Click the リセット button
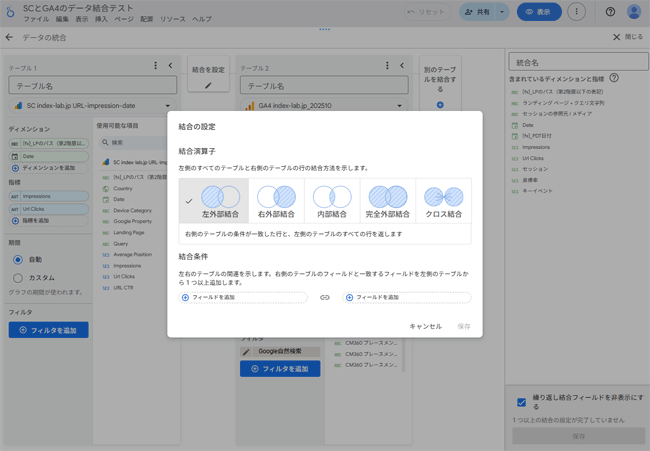Screen dimensions: 650x451 (426, 12)
